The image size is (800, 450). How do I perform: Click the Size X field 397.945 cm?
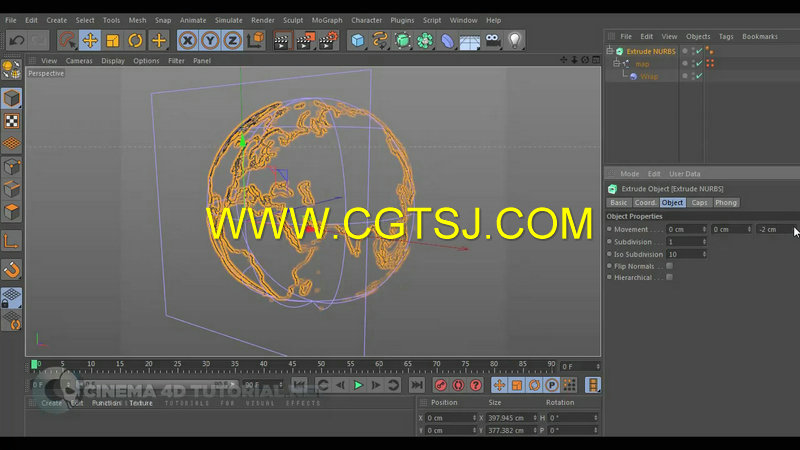click(508, 418)
